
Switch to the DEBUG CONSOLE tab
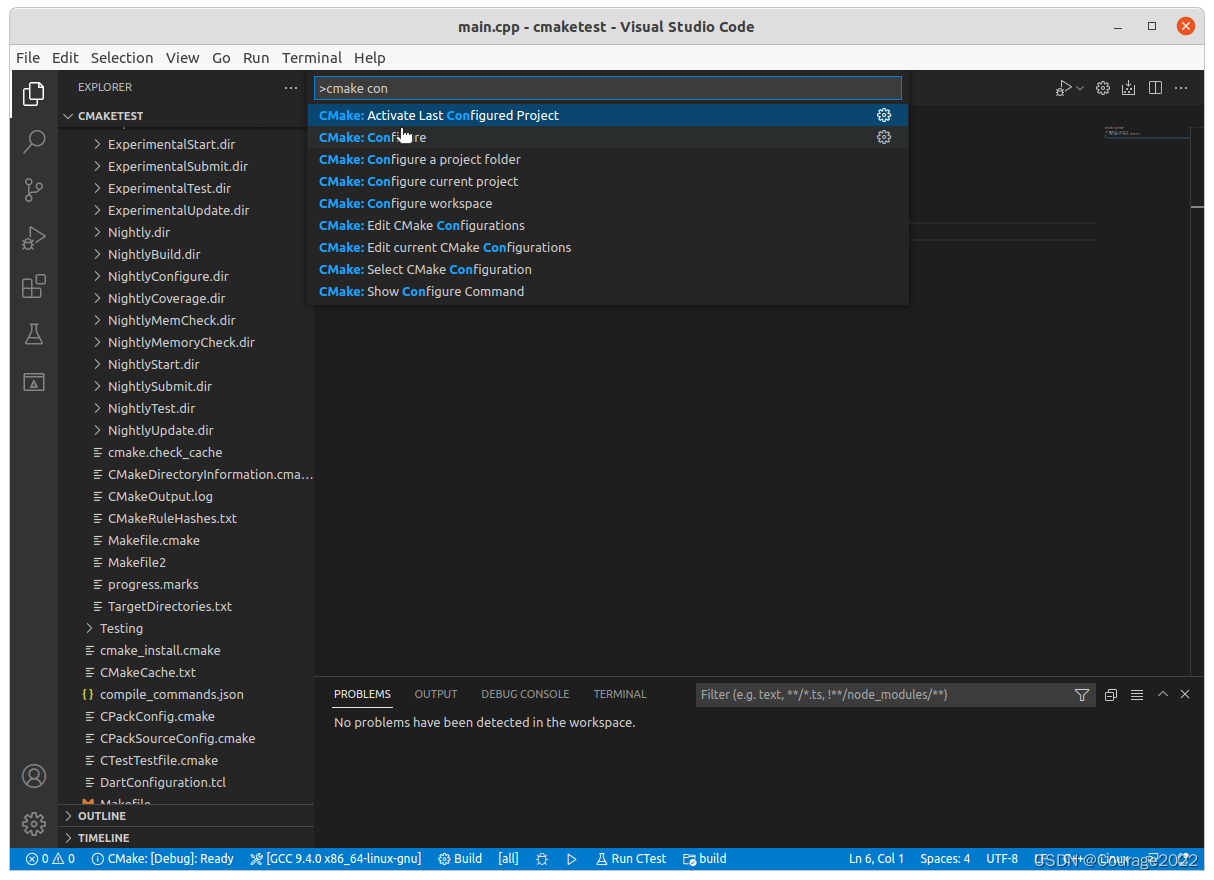click(525, 694)
